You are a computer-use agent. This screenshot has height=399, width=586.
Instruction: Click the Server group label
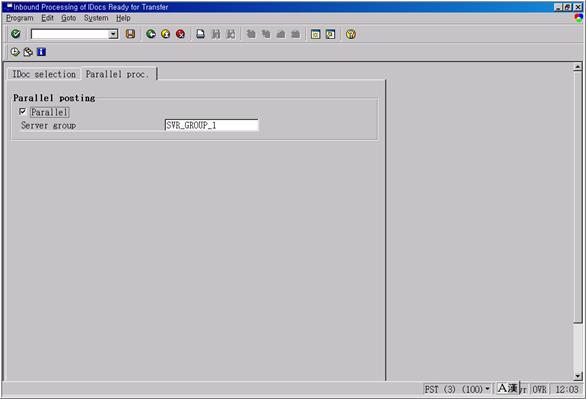[x=49, y=126]
